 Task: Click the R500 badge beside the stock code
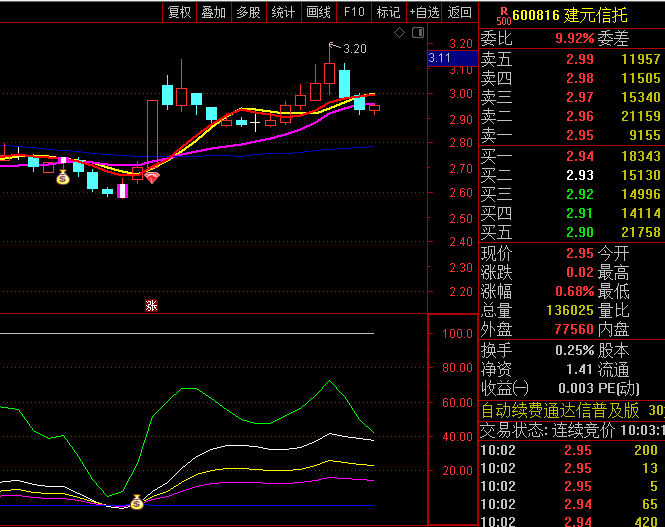(x=503, y=14)
